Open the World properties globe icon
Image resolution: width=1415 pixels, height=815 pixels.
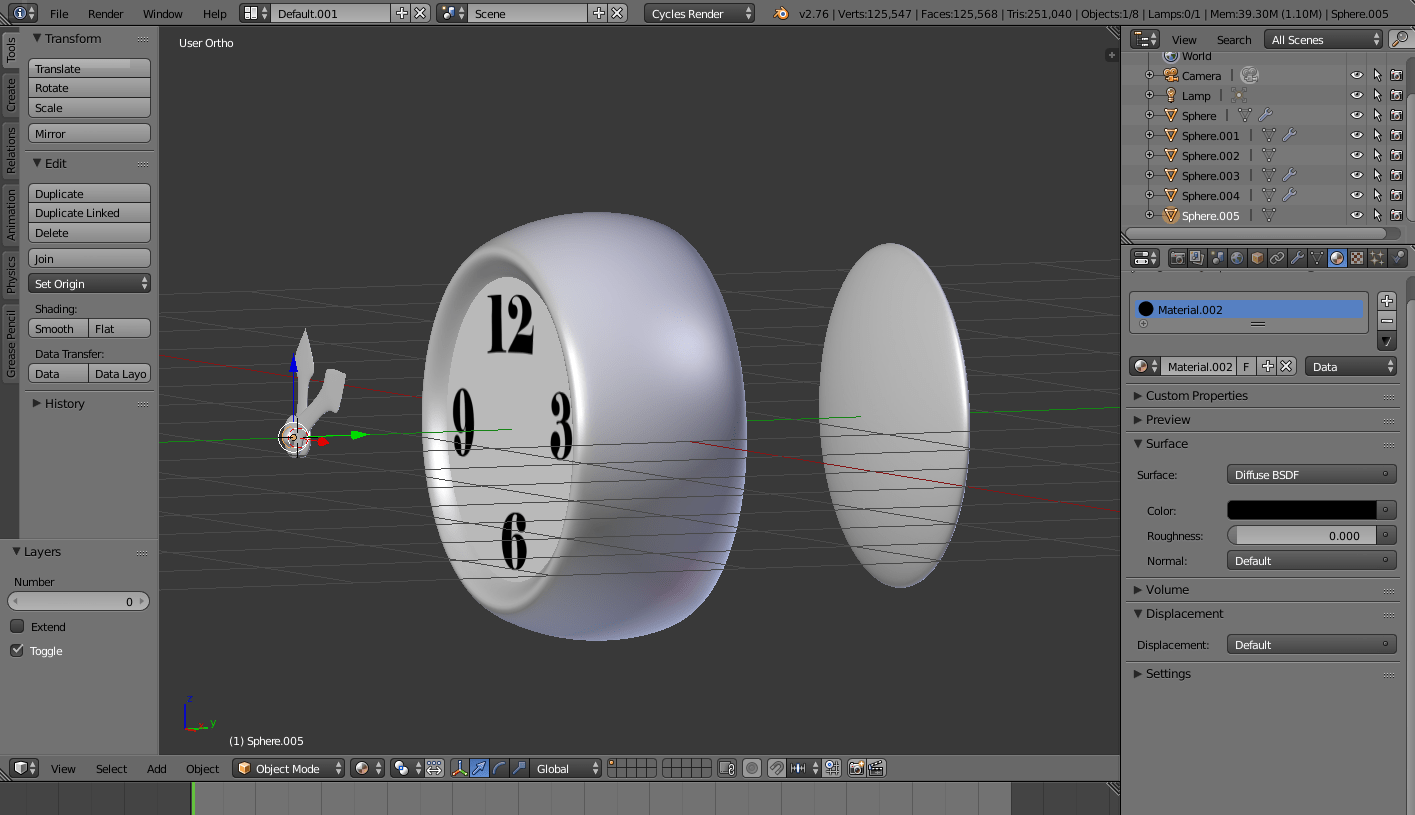pos(1236,257)
